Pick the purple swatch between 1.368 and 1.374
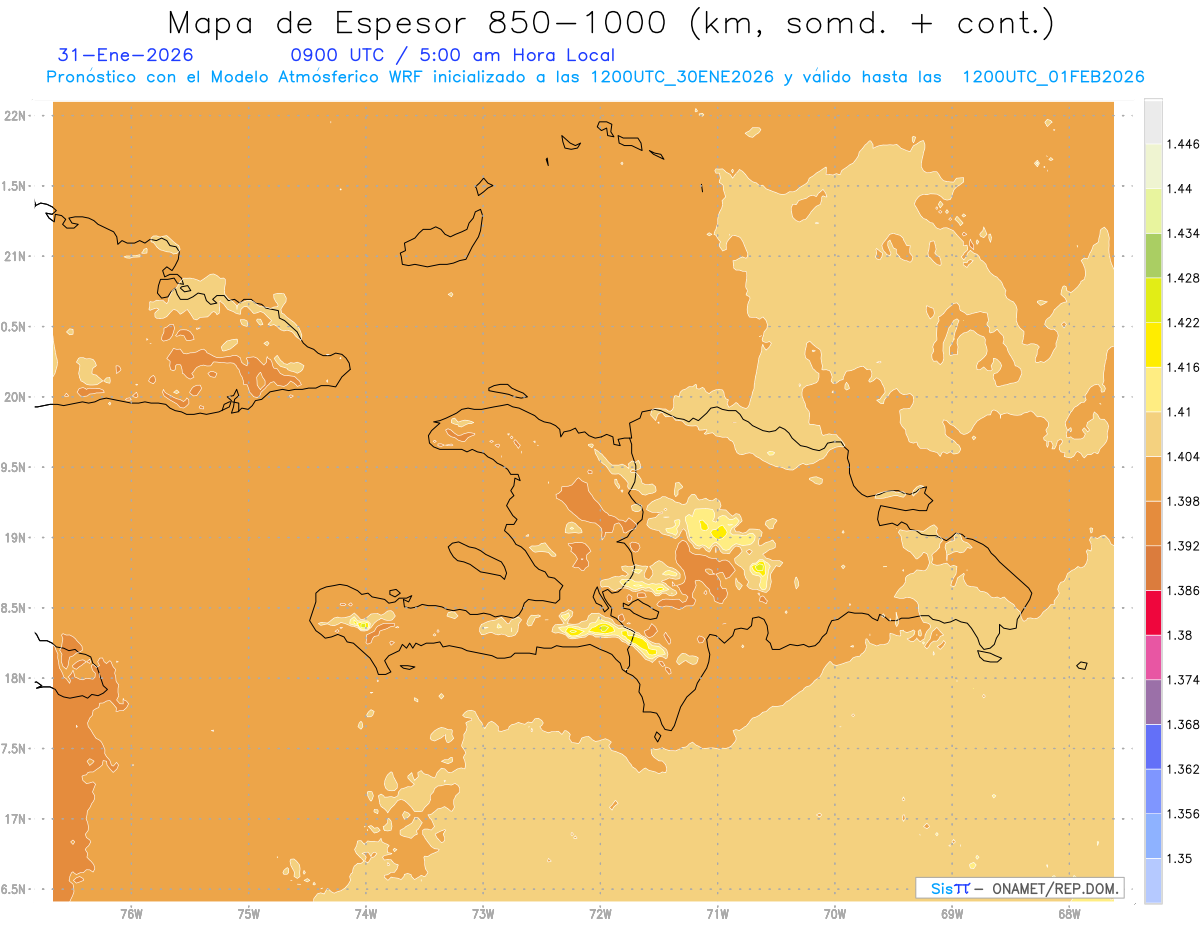Viewport: 1200px width, 927px height. point(1153,701)
